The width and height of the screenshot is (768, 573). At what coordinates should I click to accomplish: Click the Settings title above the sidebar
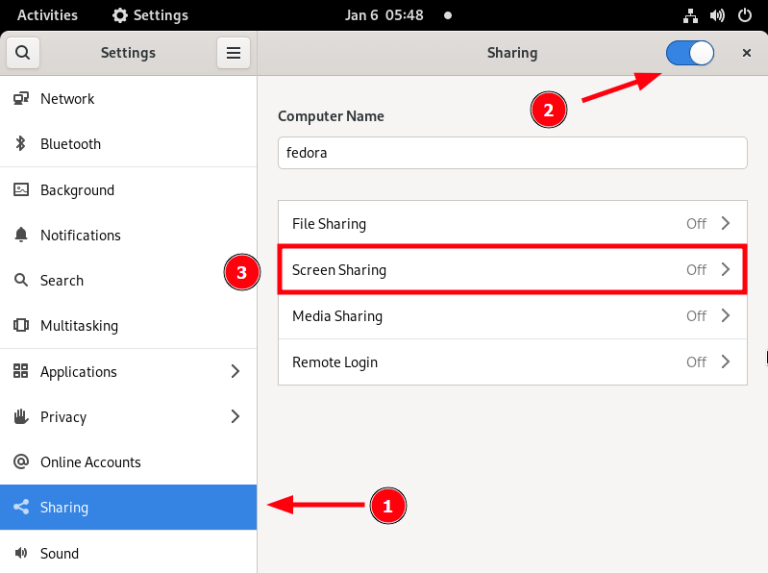(128, 52)
